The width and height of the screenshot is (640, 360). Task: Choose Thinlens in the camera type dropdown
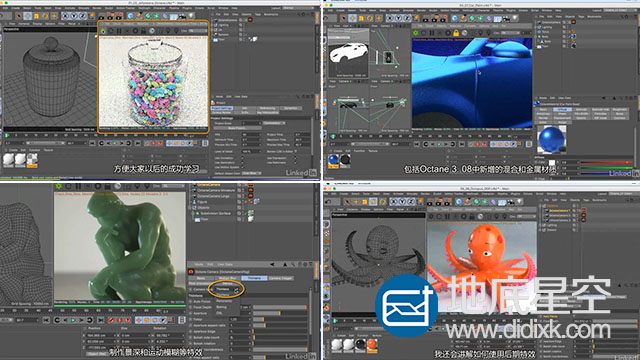(x=223, y=289)
